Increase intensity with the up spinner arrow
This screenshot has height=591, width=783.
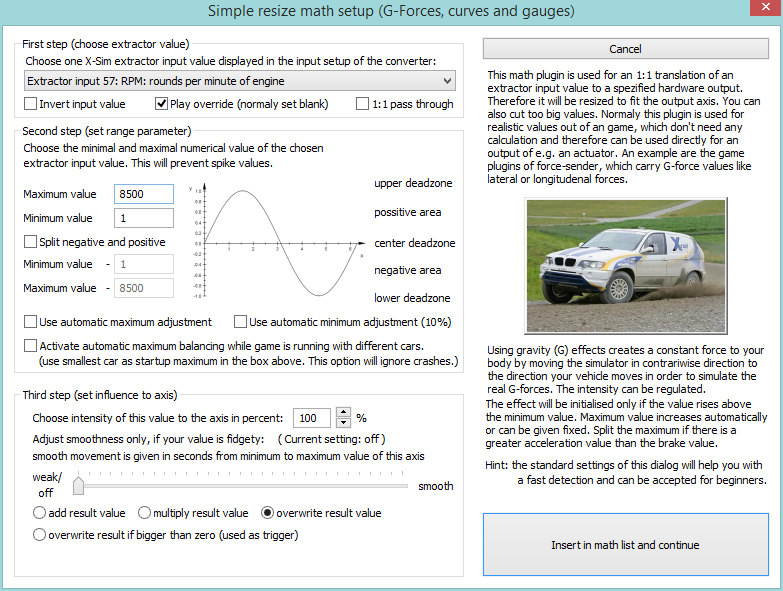click(343, 413)
